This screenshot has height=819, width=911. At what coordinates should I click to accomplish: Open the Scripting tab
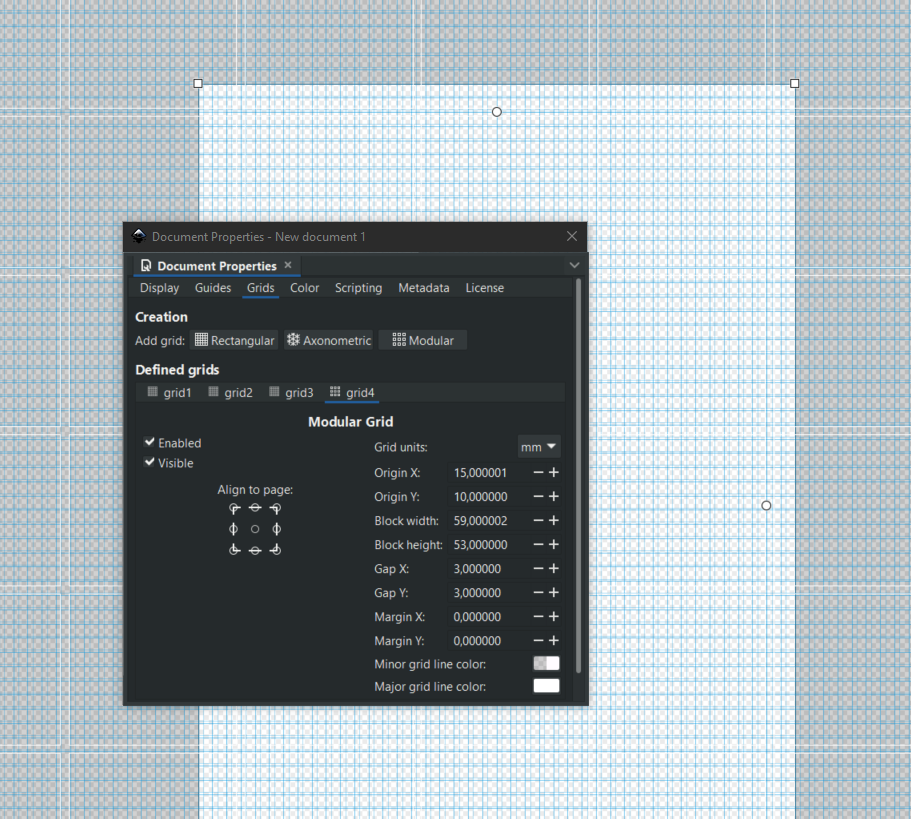358,288
